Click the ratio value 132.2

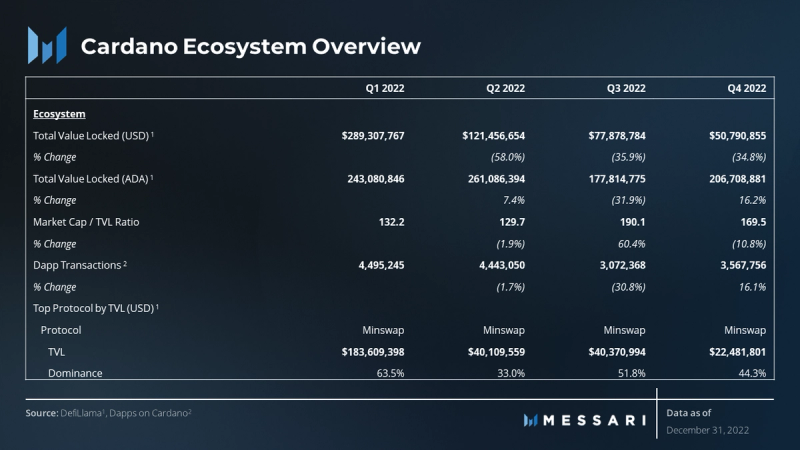391,222
